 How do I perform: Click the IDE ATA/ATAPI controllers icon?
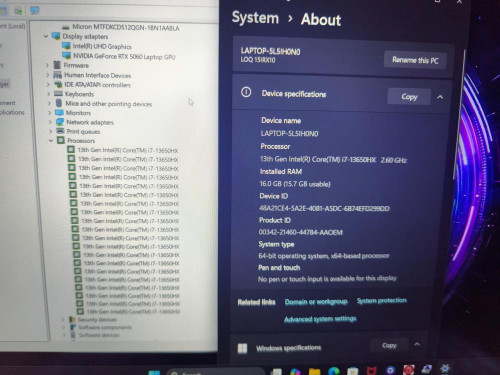click(58, 84)
